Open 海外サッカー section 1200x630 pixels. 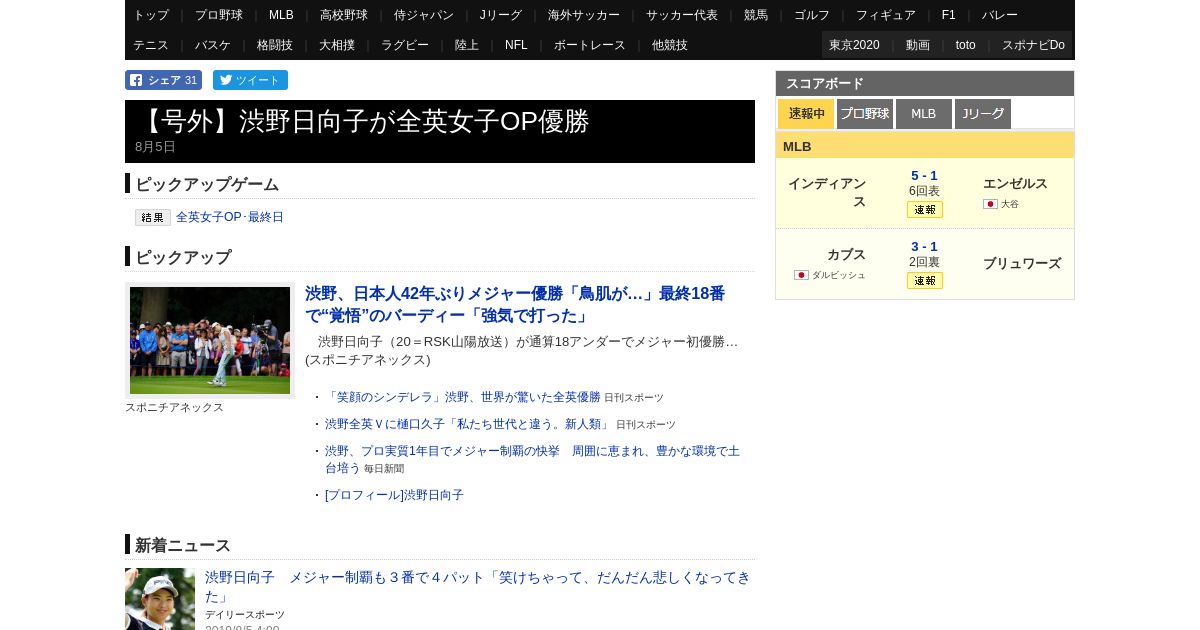click(x=584, y=15)
